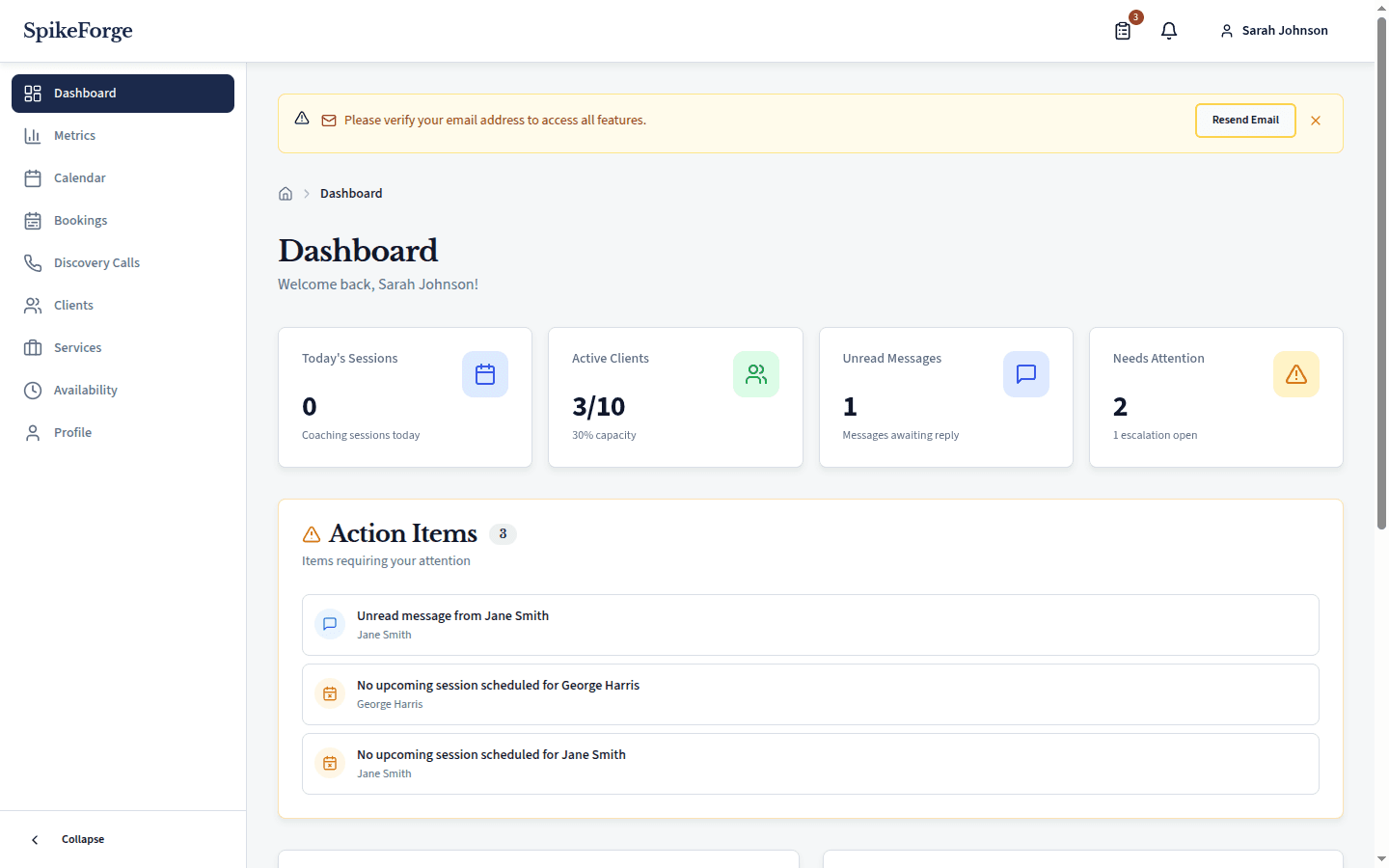Open the Unread Messages speech bubble icon
Screen dimensions: 1389x868
click(x=1025, y=374)
